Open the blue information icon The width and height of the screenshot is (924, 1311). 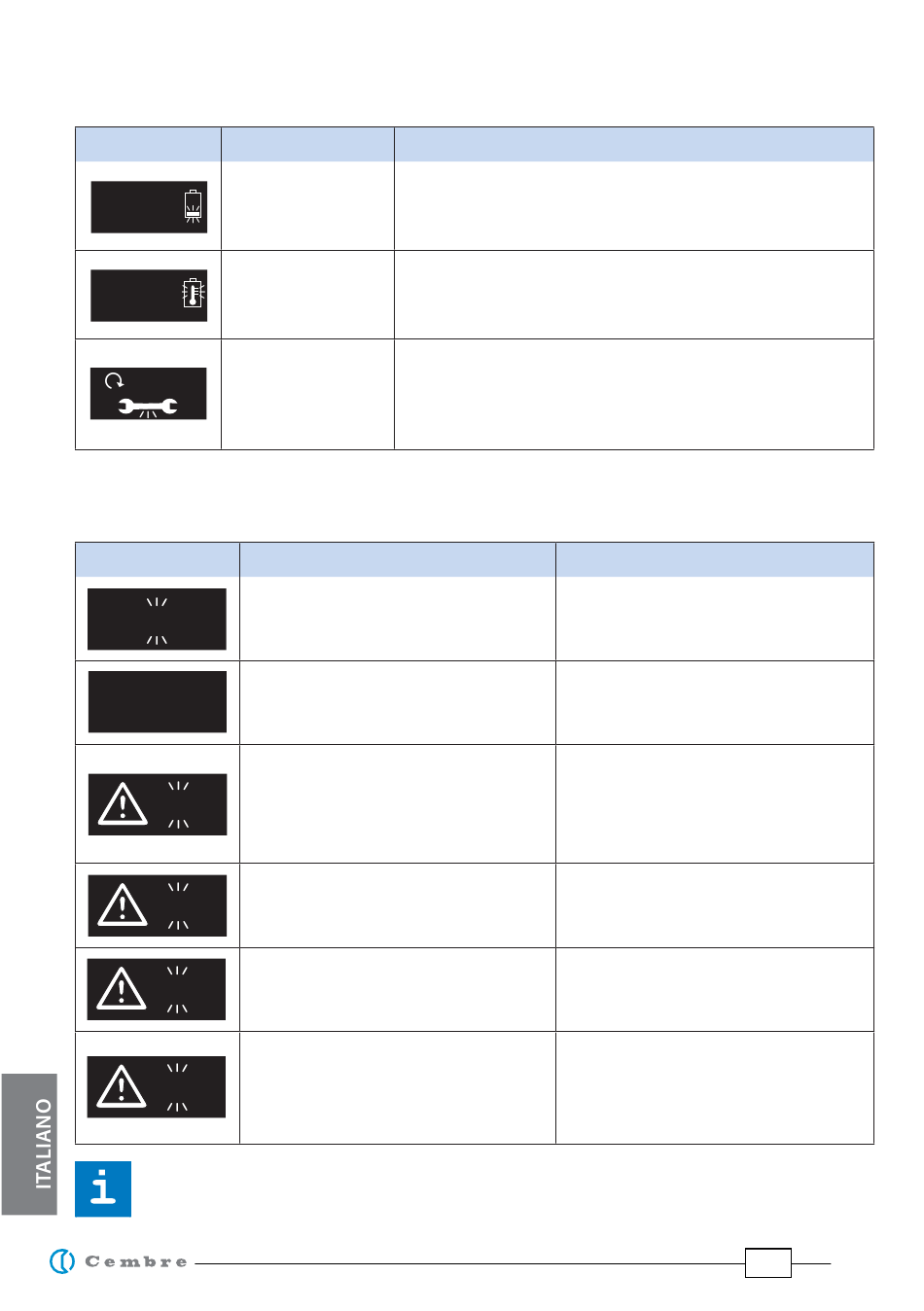(x=103, y=1188)
